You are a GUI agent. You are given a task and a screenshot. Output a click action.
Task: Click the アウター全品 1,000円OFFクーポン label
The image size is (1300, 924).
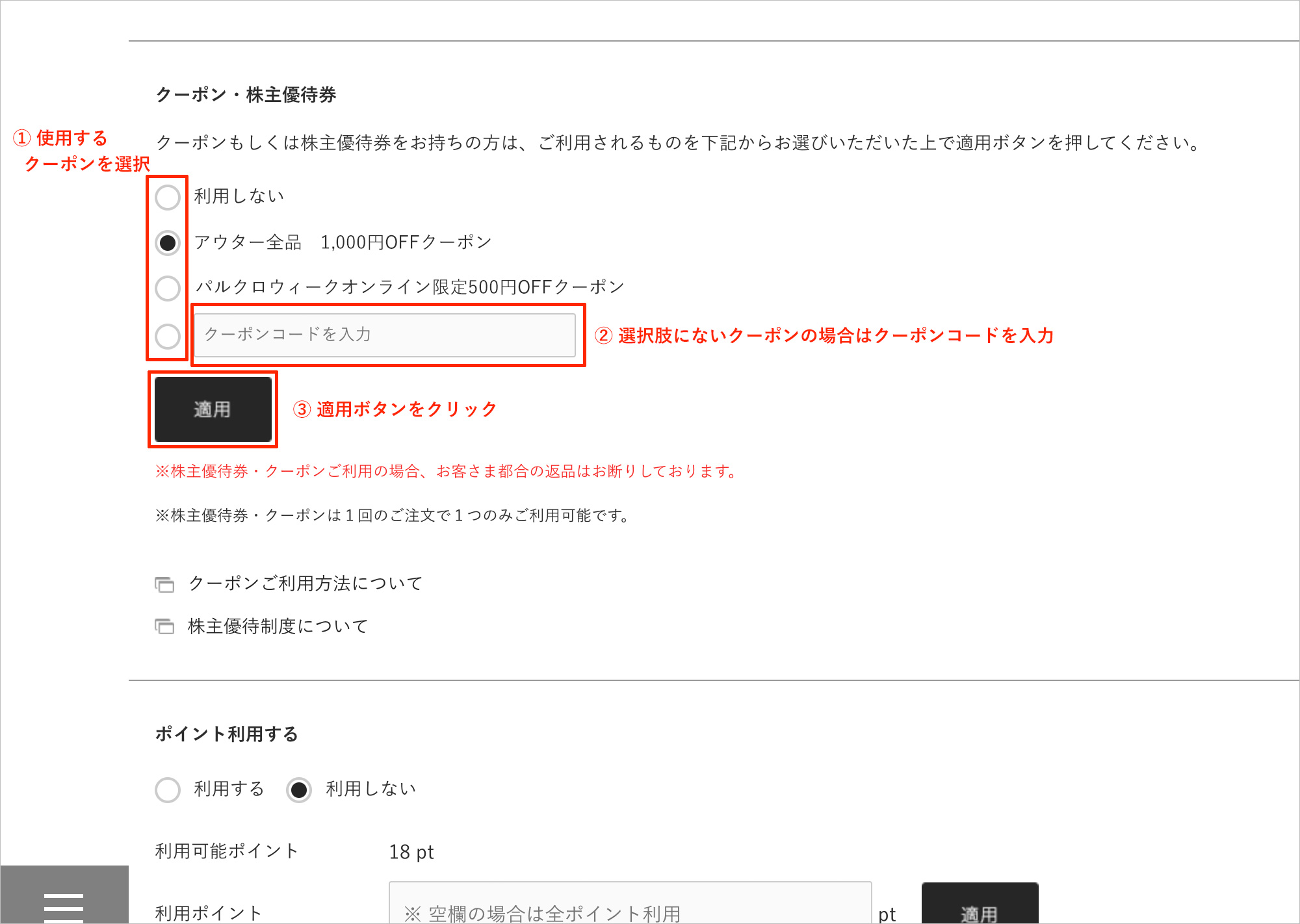tap(343, 242)
